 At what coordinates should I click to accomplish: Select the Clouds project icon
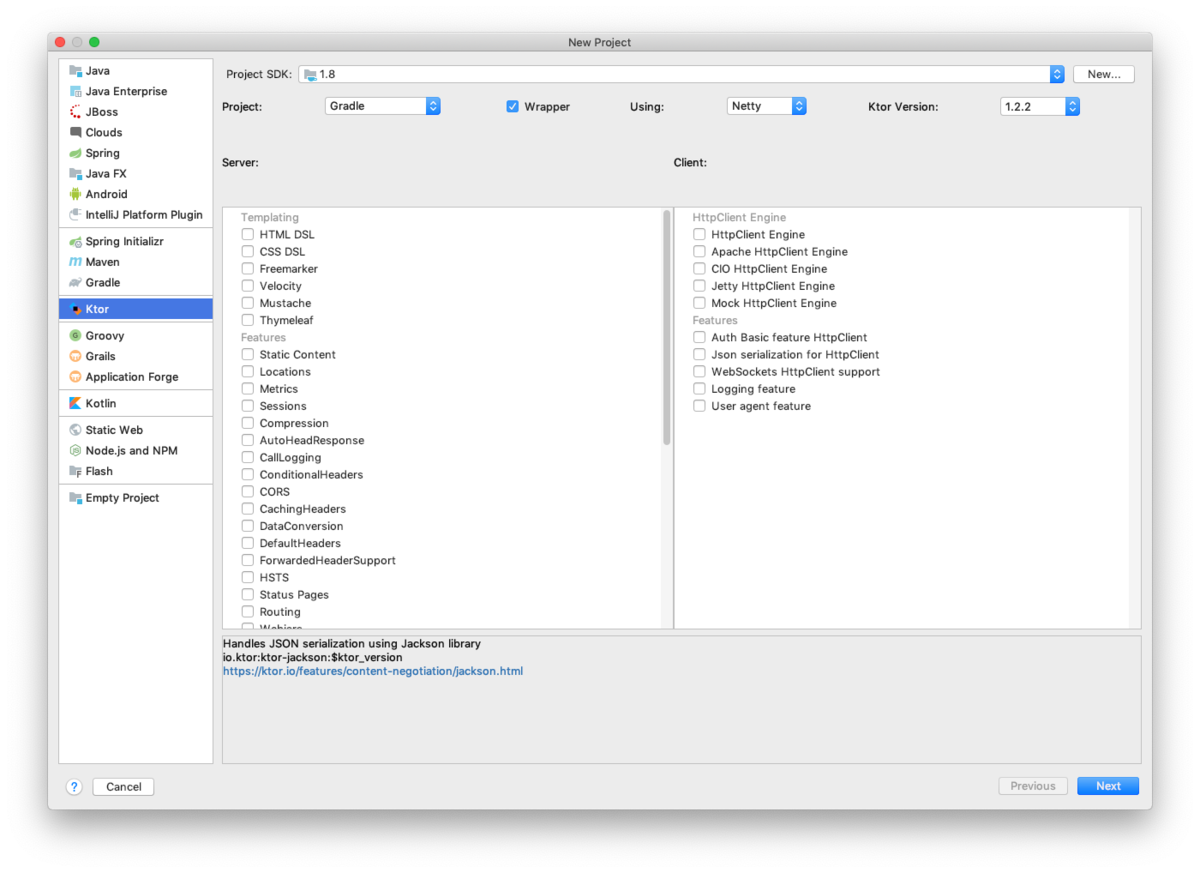tap(75, 132)
